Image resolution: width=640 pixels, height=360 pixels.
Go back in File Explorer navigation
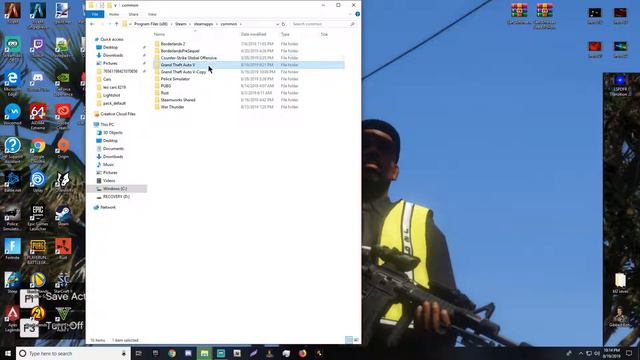click(x=92, y=24)
